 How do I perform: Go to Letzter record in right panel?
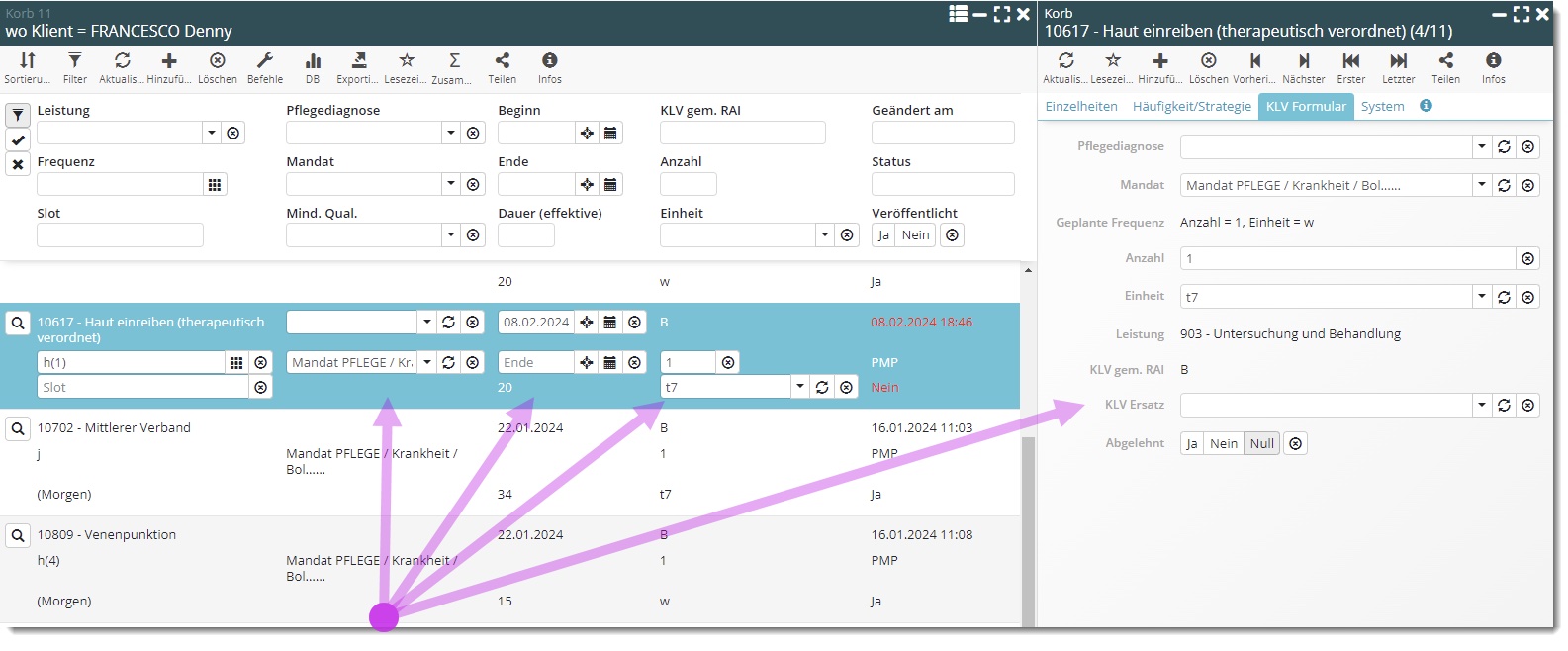[1398, 65]
